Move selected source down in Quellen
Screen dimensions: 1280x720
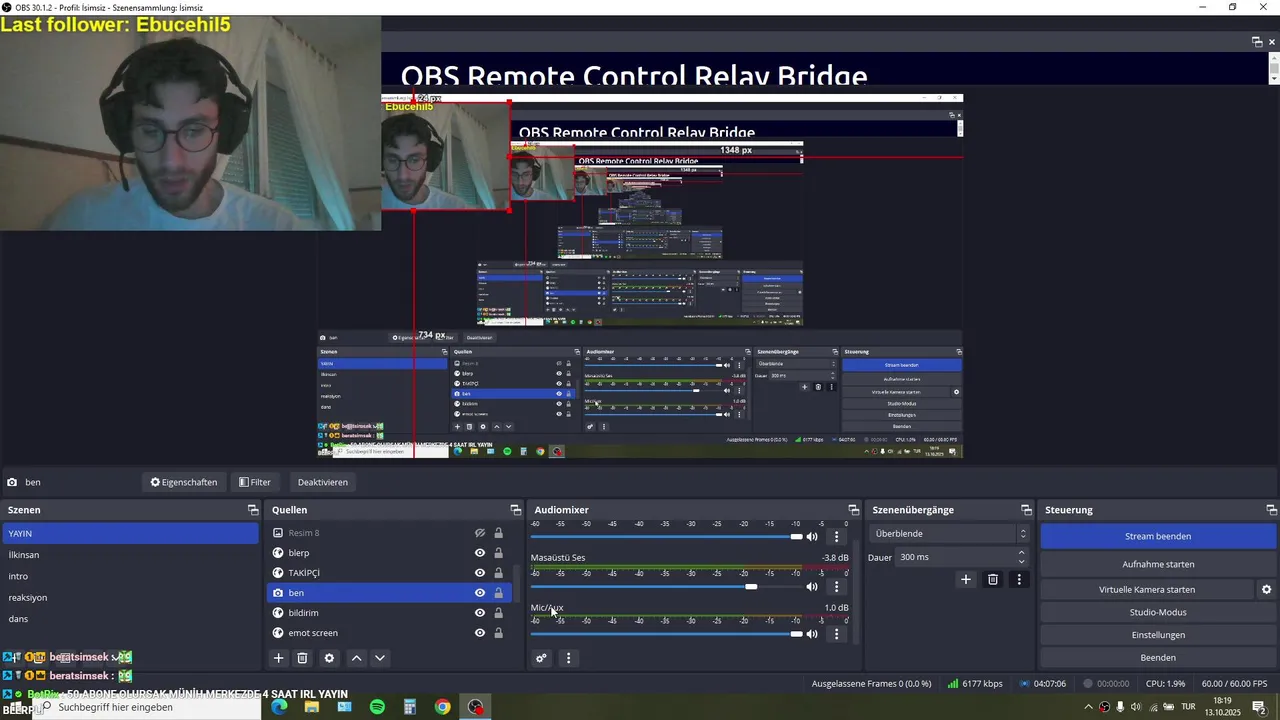pyautogui.click(x=380, y=658)
